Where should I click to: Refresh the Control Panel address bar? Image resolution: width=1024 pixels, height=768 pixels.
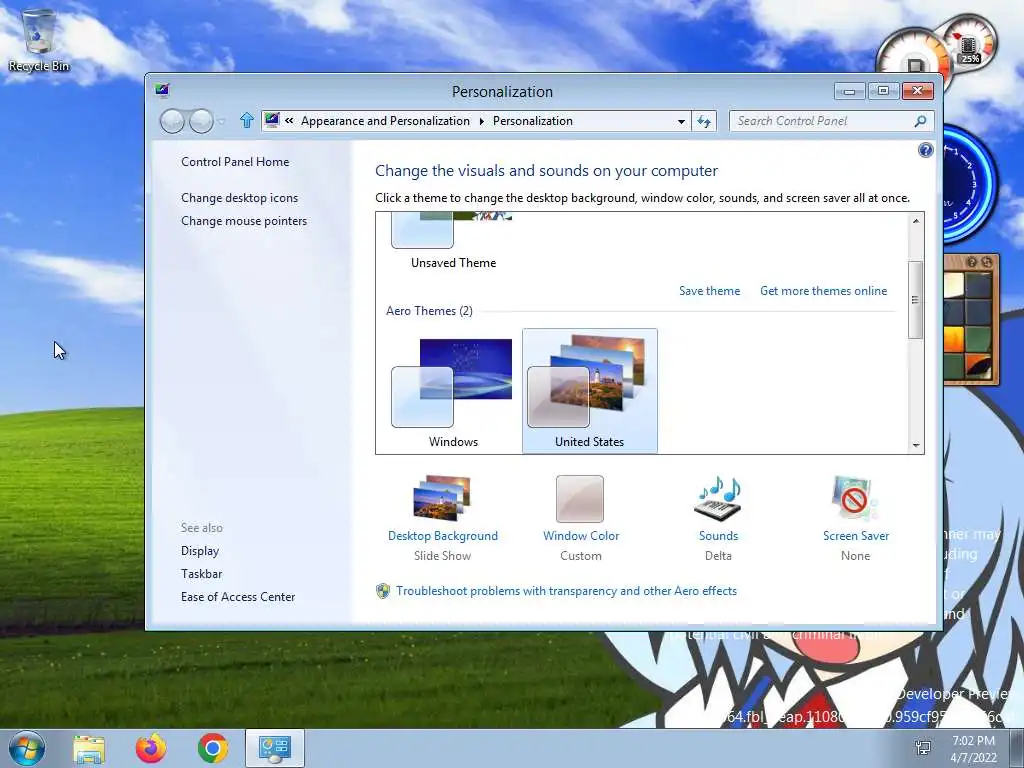point(704,121)
